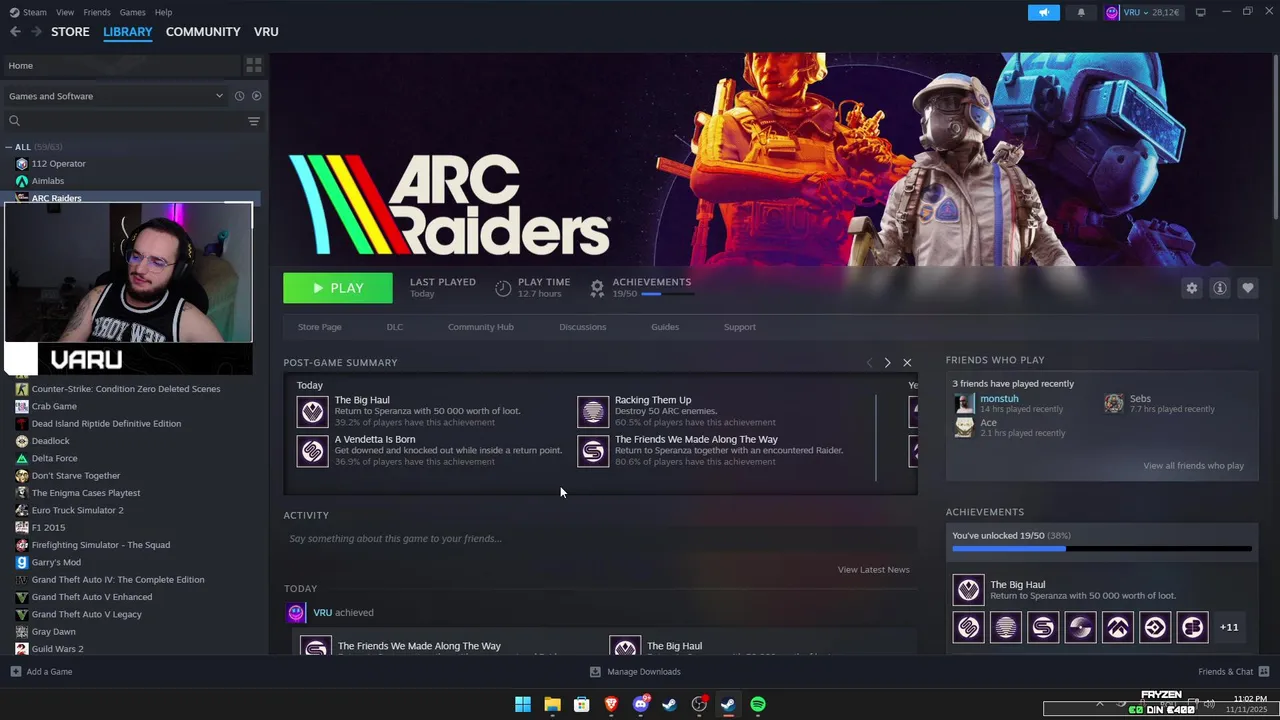Click the achievements progress bar in sidebar panel
Image resolution: width=1280 pixels, height=720 pixels.
pyautogui.click(x=1101, y=549)
